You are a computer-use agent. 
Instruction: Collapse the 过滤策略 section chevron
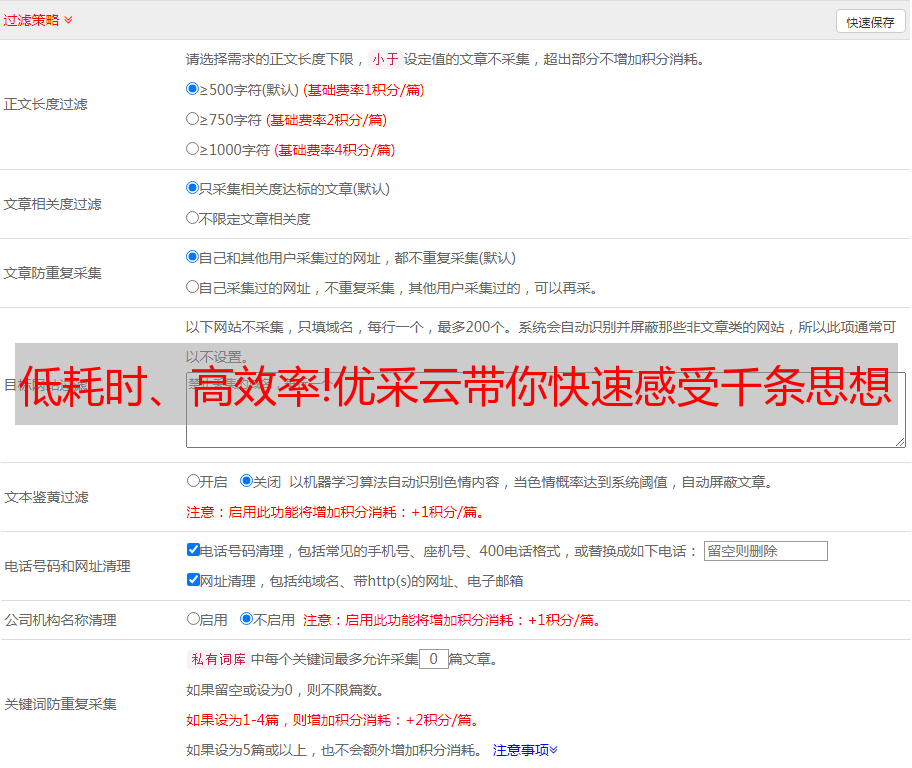[68, 20]
